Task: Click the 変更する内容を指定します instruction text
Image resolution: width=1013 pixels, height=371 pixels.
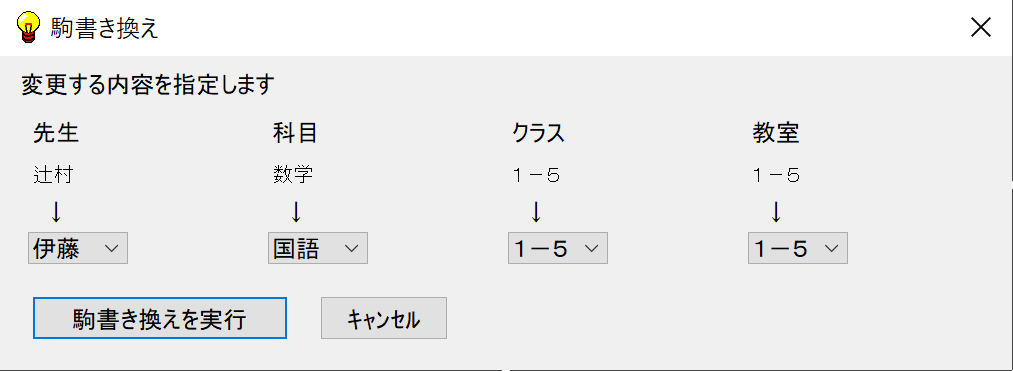Action: click(x=148, y=85)
